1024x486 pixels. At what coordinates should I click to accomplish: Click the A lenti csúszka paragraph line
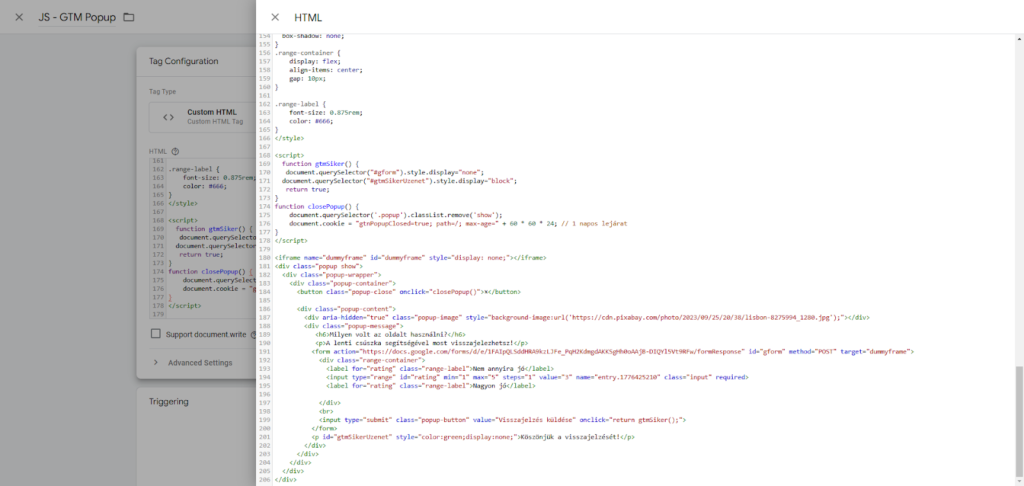tap(421, 343)
